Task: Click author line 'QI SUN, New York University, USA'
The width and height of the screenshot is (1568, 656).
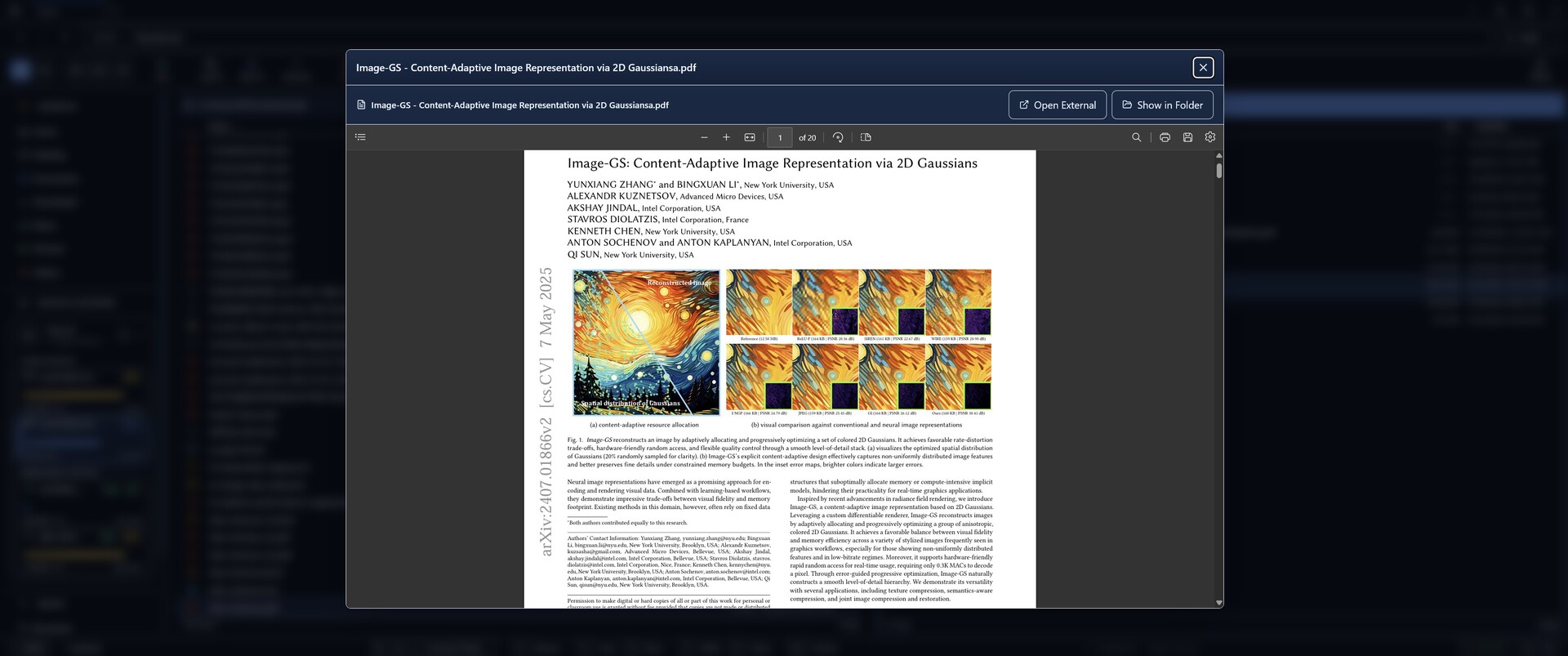Action: 630,254
